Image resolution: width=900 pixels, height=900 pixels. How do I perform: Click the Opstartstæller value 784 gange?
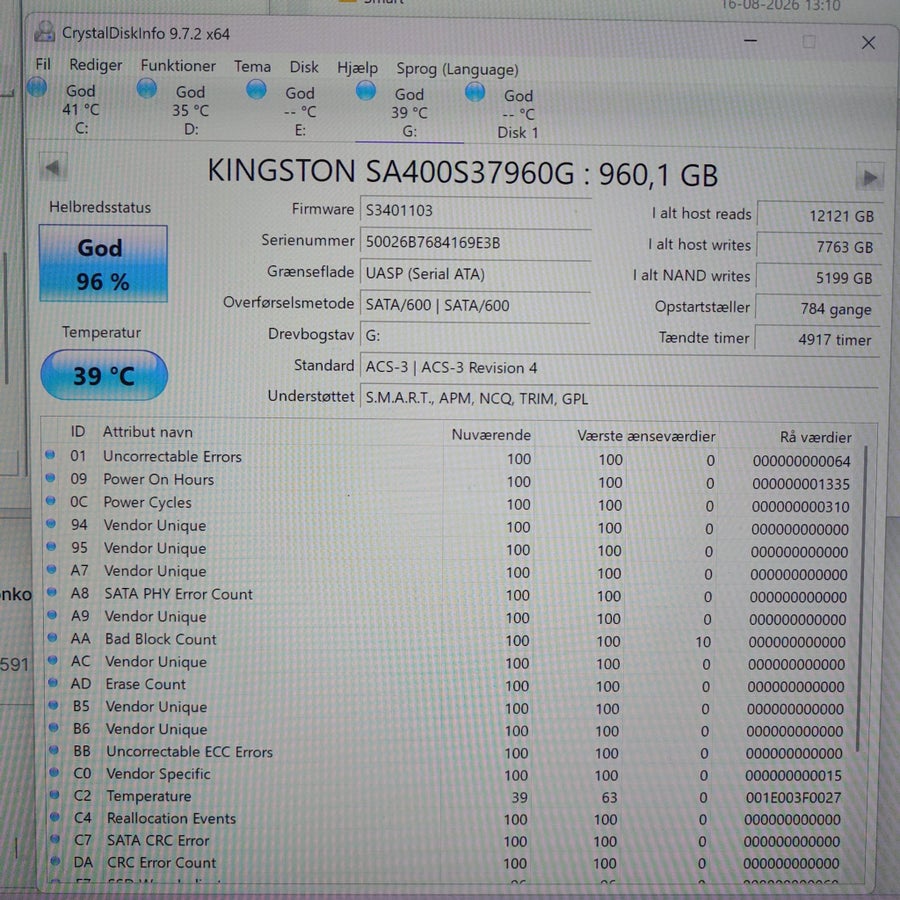(817, 308)
